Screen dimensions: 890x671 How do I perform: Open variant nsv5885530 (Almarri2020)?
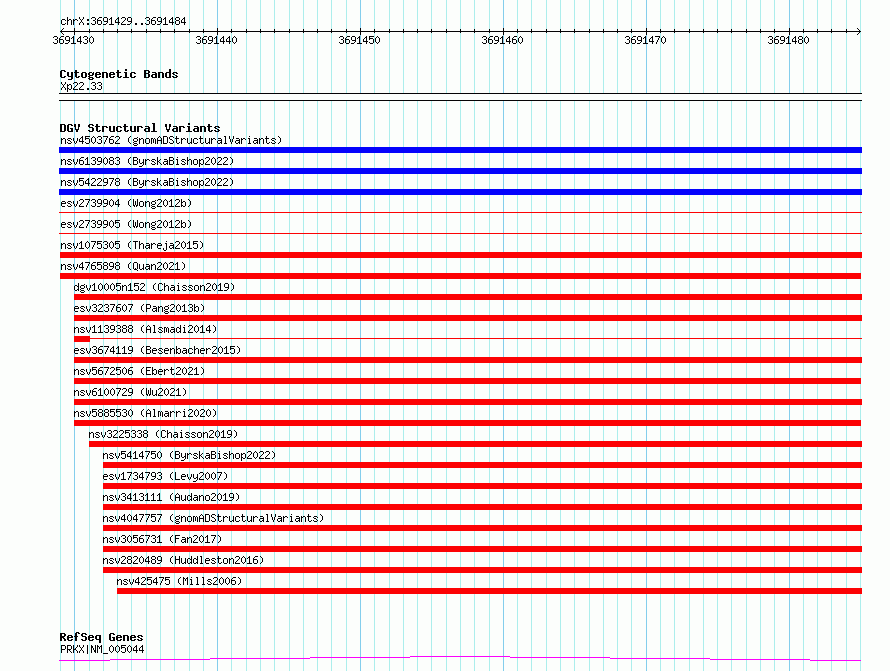point(145,413)
